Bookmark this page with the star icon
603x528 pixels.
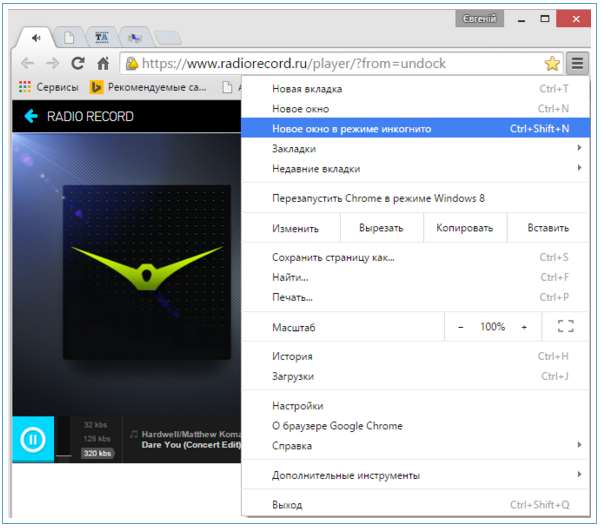[552, 63]
